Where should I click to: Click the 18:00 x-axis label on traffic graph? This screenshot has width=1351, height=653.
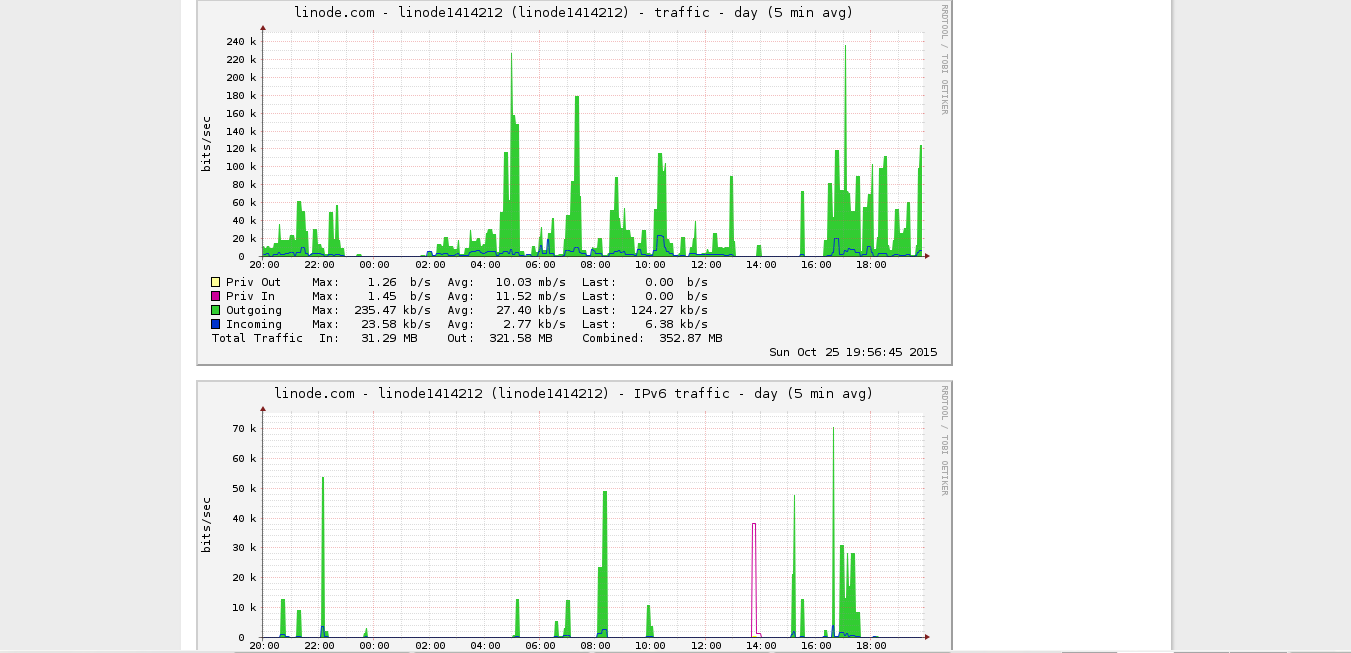pyautogui.click(x=872, y=265)
